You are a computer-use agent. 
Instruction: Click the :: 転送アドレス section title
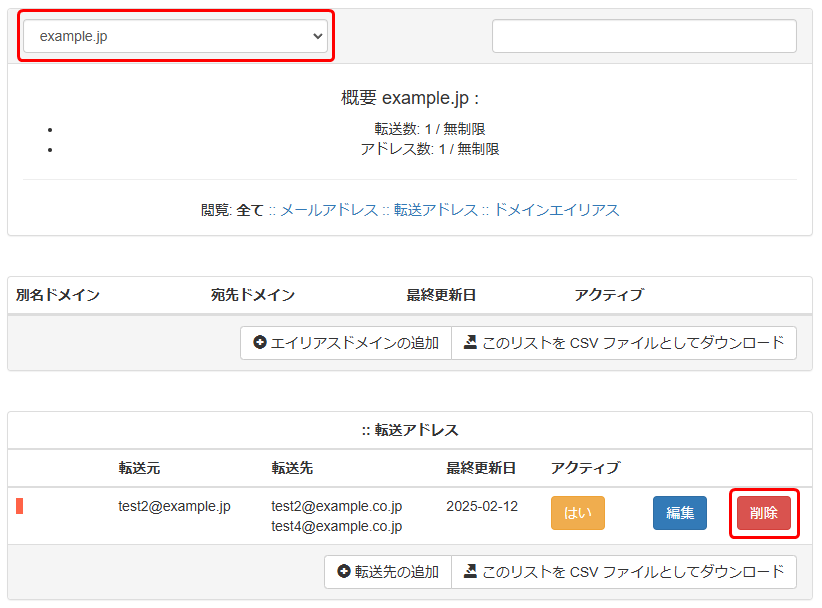[x=410, y=430]
